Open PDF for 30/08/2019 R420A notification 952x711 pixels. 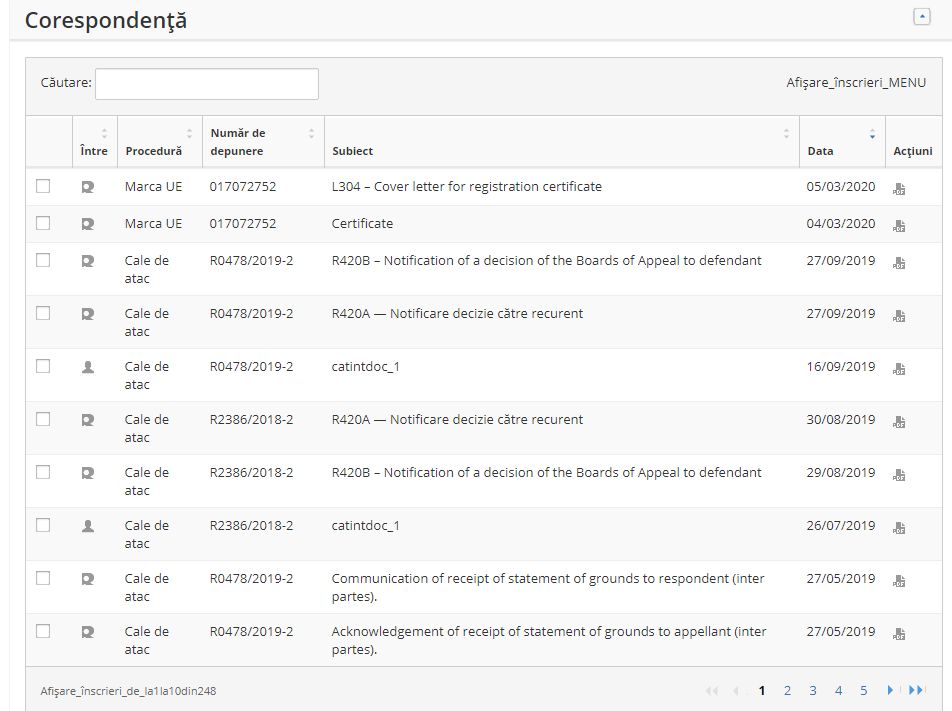coord(899,421)
